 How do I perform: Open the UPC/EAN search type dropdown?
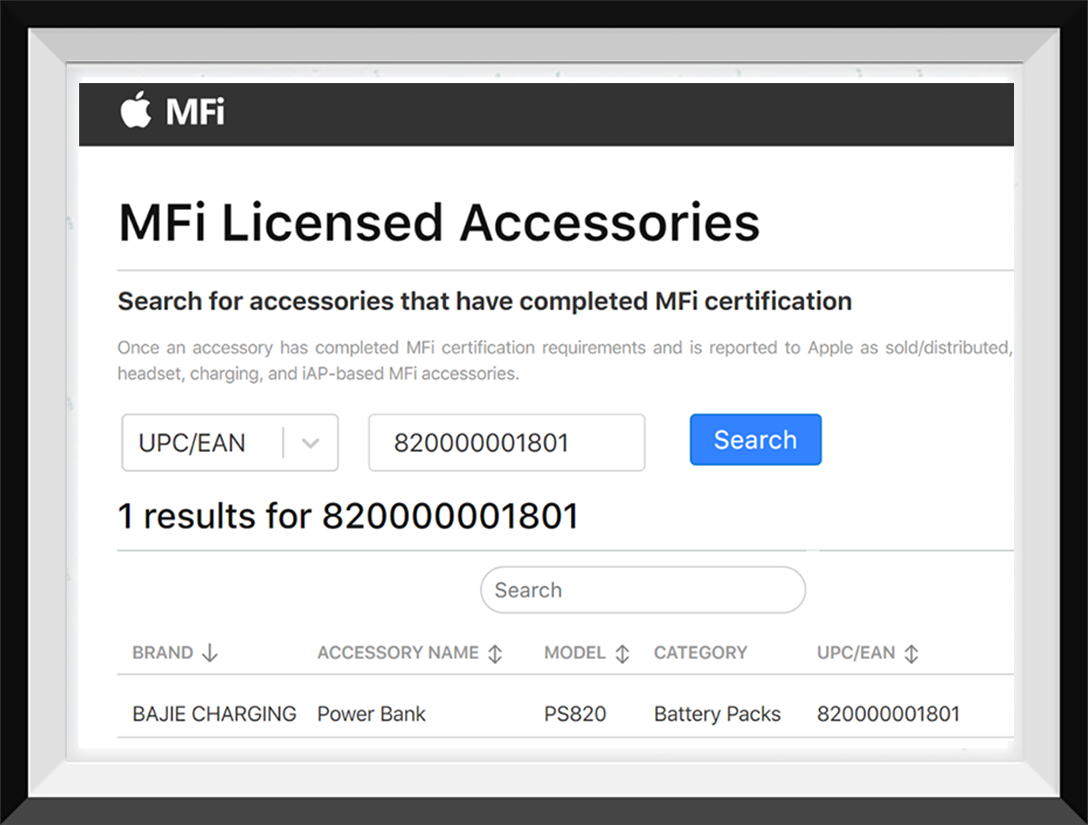coord(230,442)
